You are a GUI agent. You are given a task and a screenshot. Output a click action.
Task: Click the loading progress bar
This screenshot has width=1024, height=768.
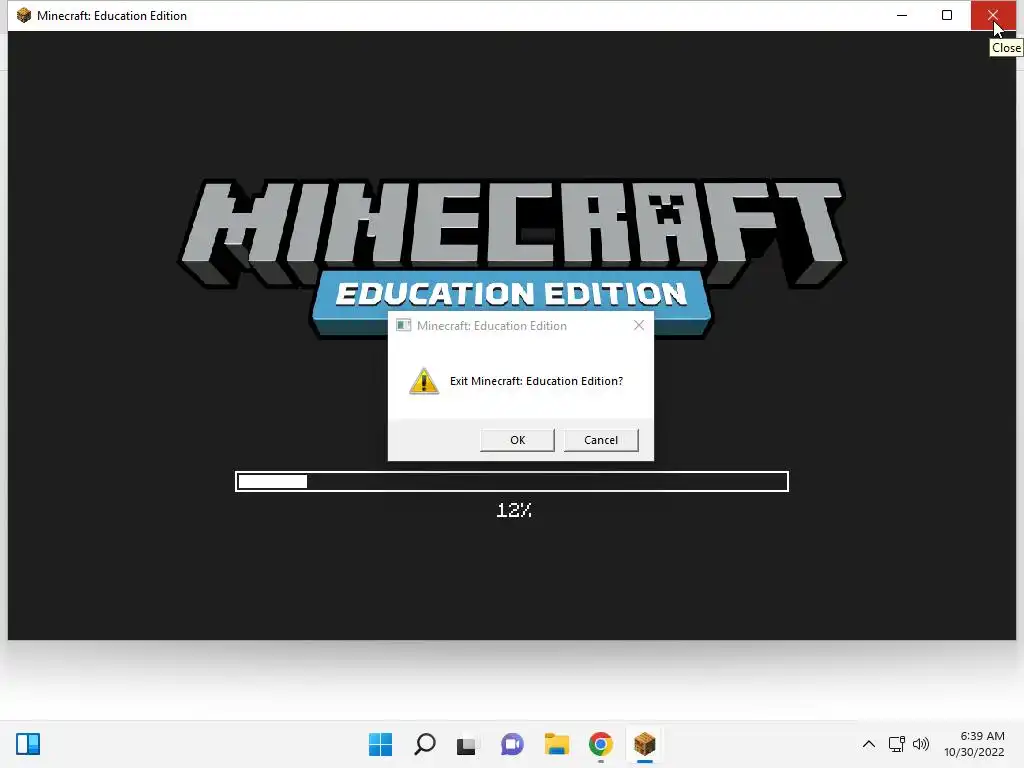click(512, 481)
